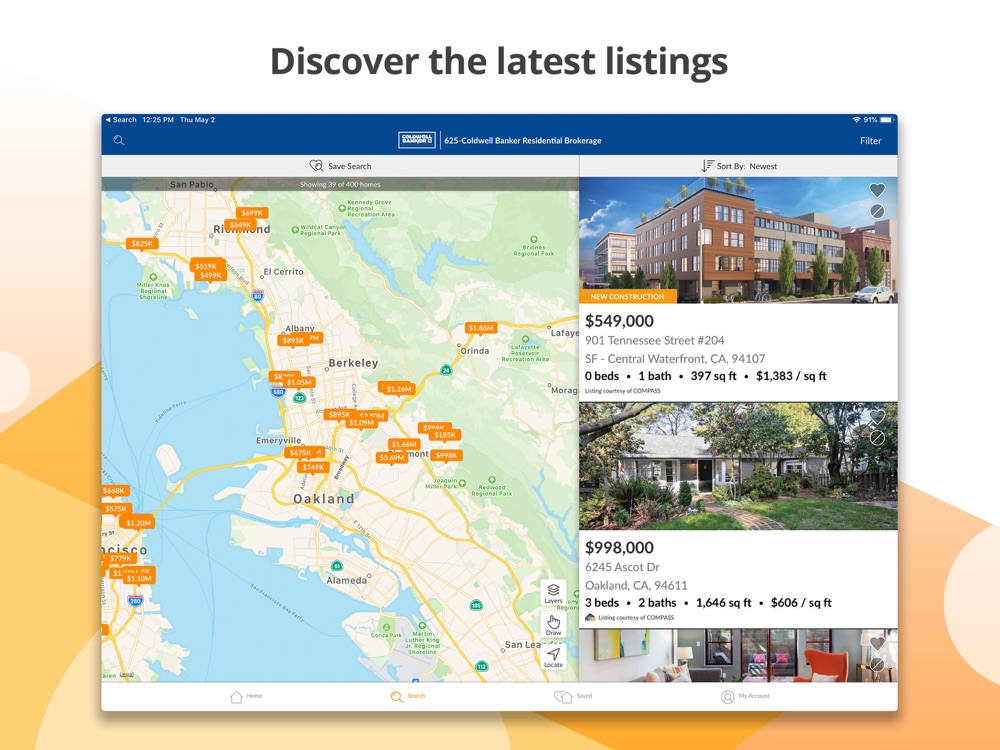Click the battery indicator in the status bar
1000x750 pixels.
tap(886, 120)
